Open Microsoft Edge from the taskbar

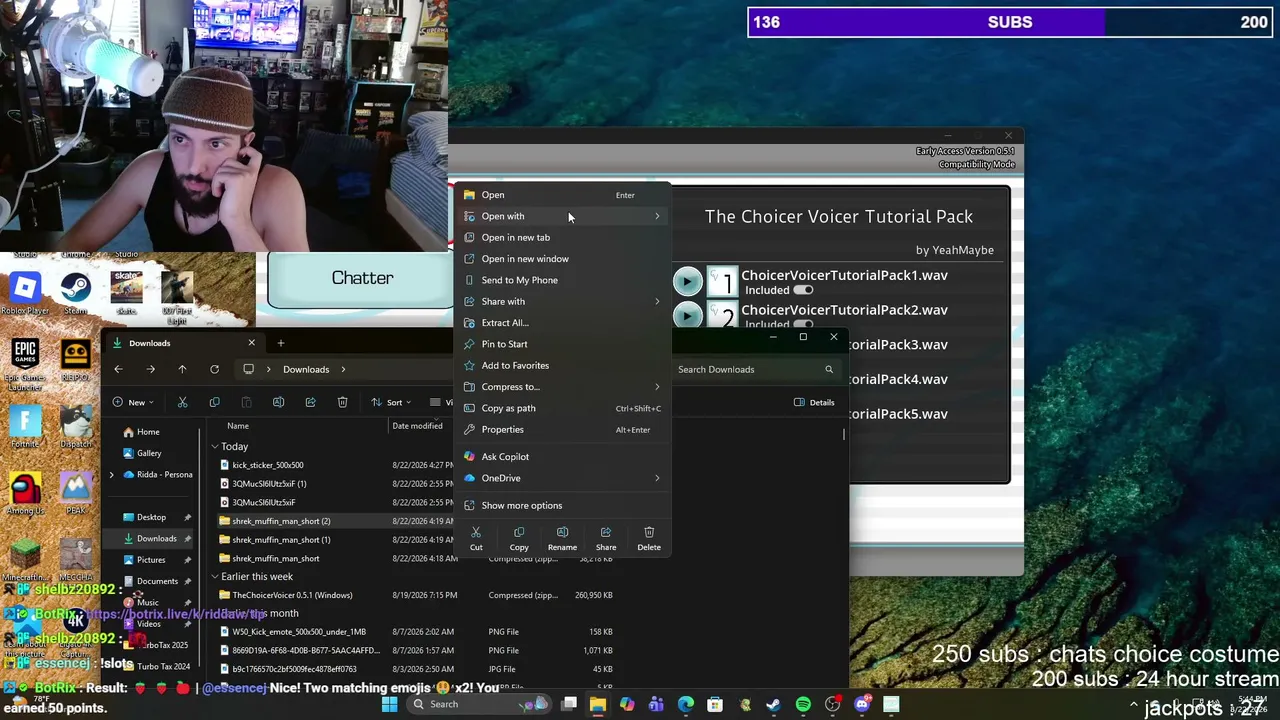pos(685,705)
